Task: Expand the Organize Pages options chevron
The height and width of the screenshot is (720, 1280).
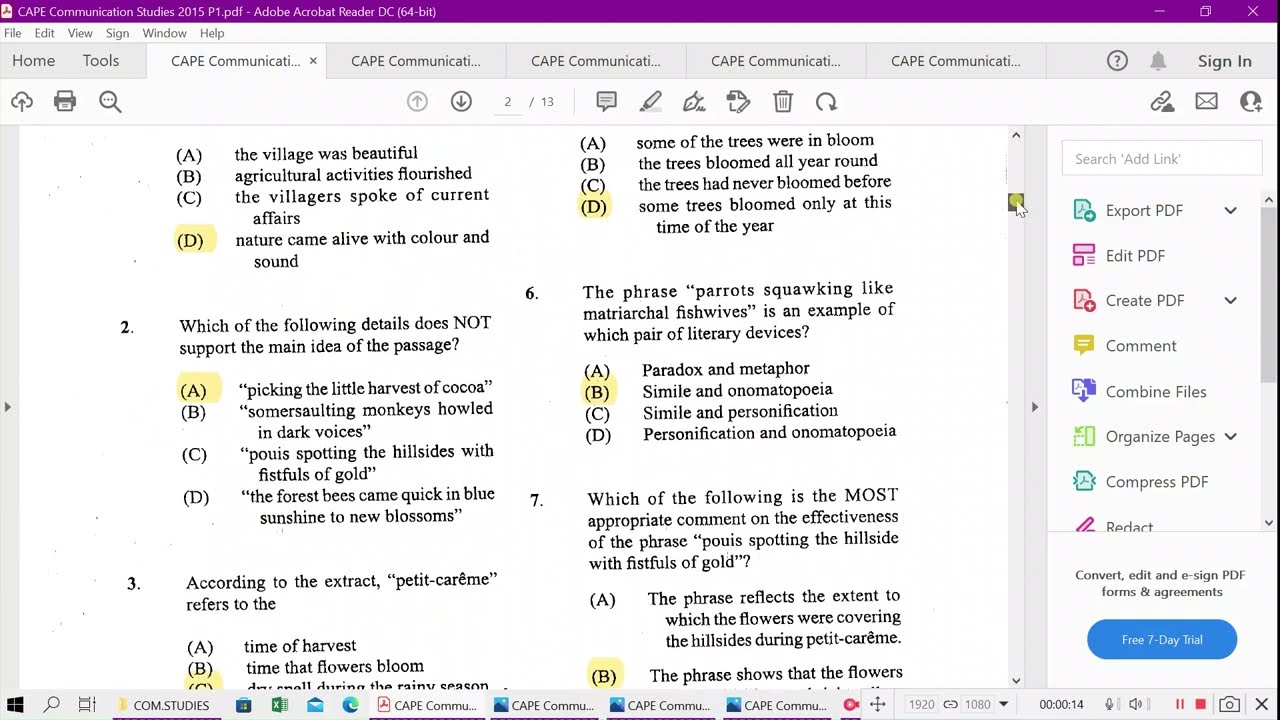Action: (1230, 437)
